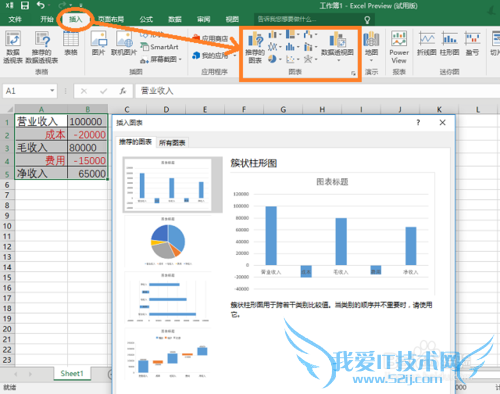Click the Tell Me lightbulb icon
Viewport: 500px width, 394px height.
367,20
